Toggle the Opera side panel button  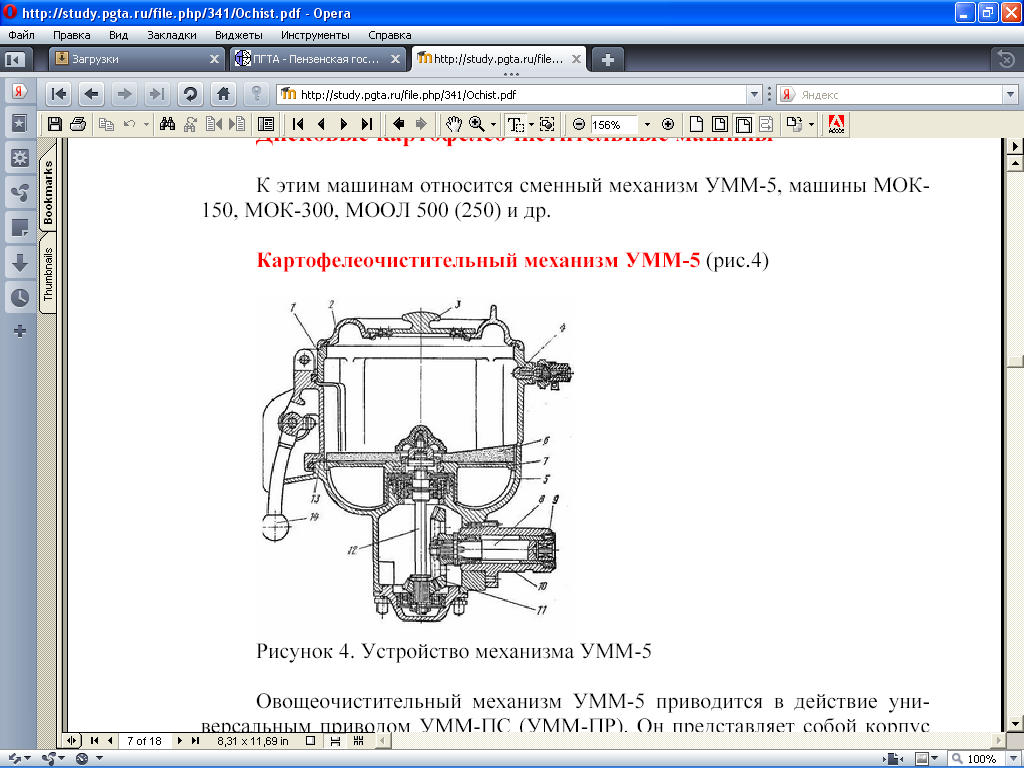(x=14, y=59)
